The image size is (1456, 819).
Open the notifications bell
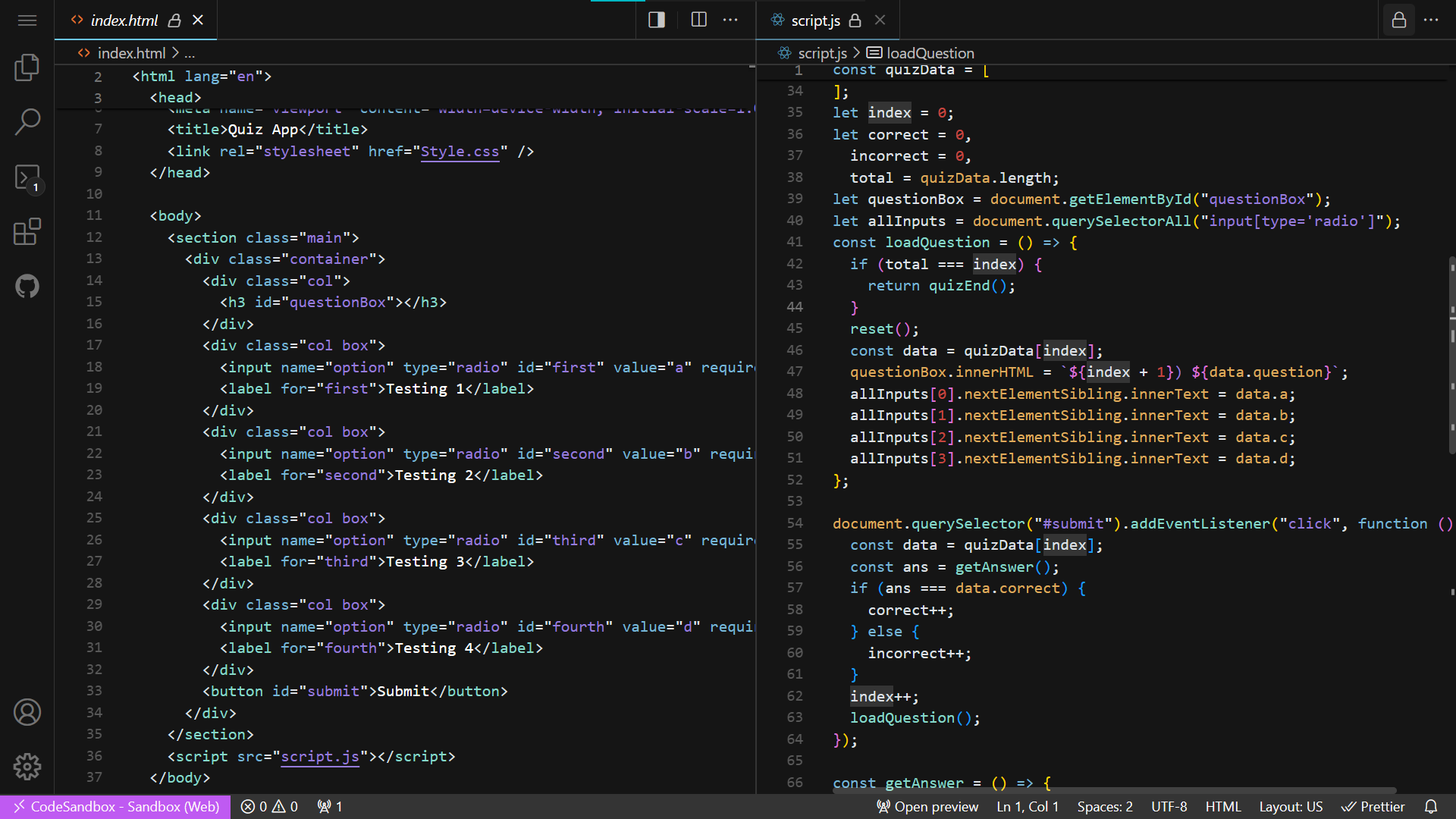click(x=1431, y=807)
